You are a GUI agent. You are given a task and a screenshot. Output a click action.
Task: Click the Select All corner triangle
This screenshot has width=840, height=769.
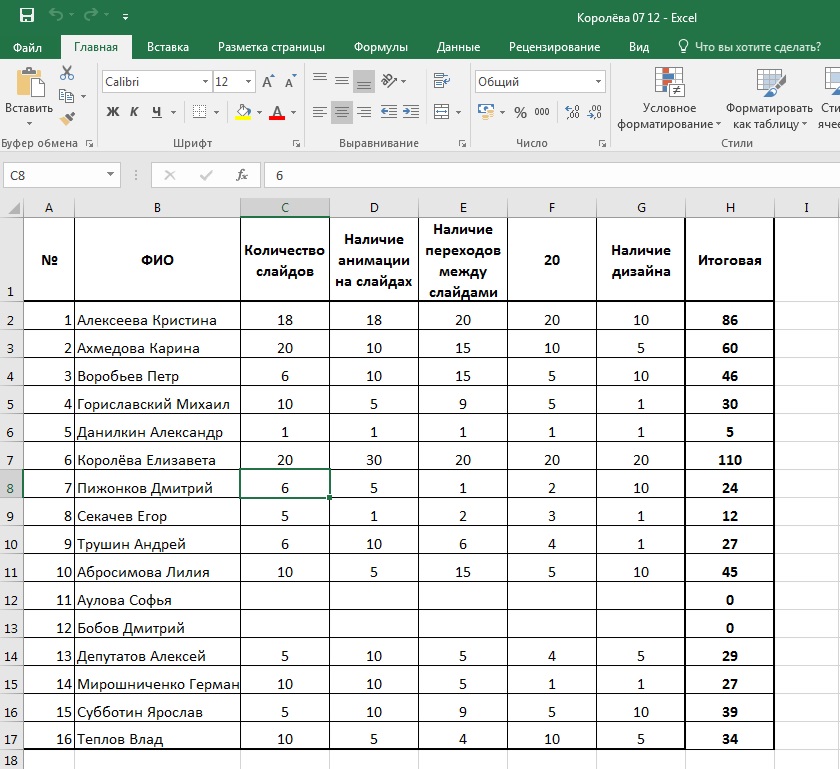[x=13, y=207]
